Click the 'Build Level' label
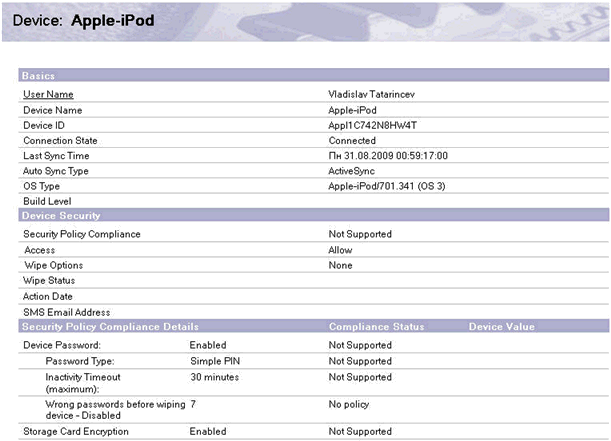The height and width of the screenshot is (441, 611). pyautogui.click(x=47, y=201)
